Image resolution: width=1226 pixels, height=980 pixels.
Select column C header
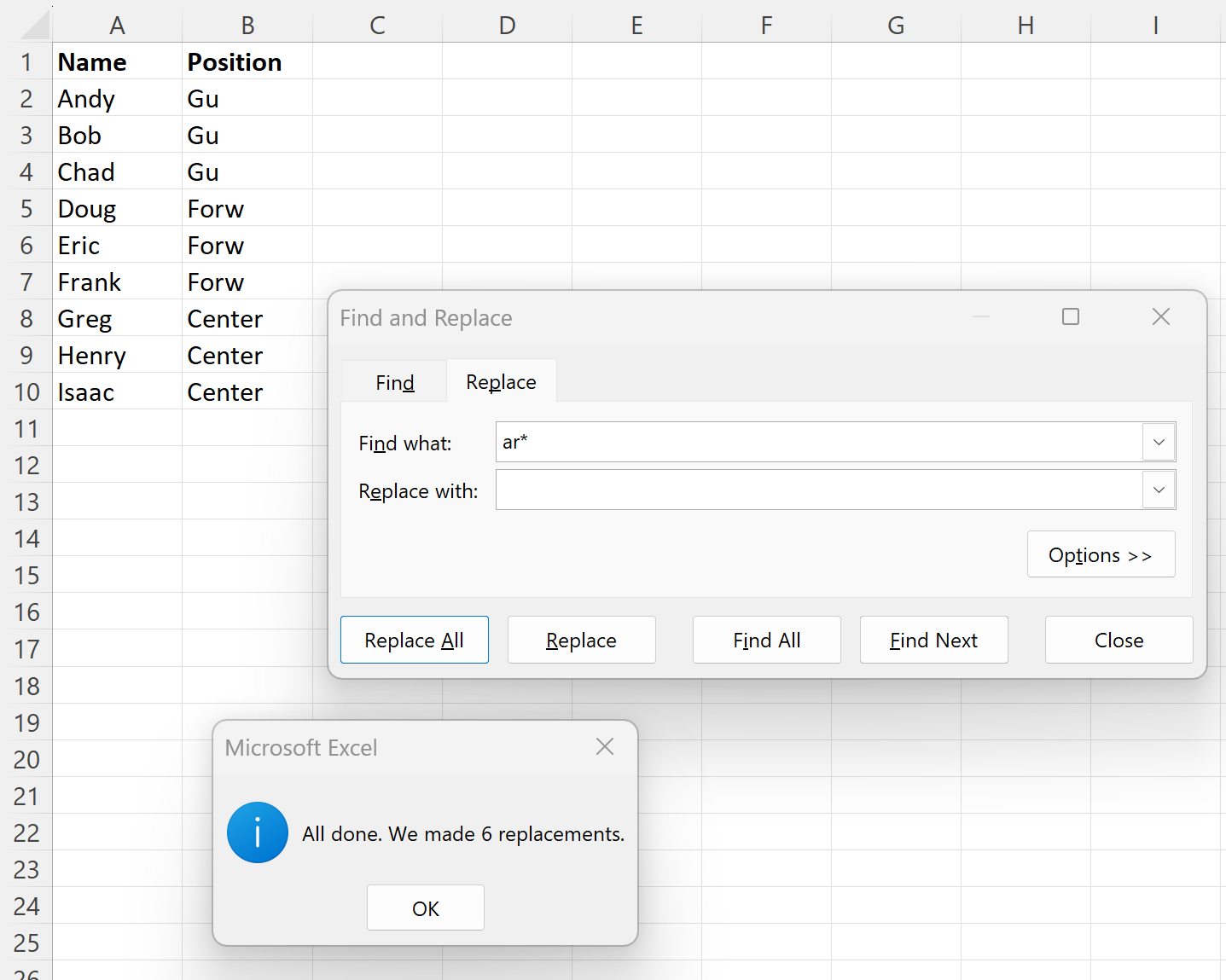pyautogui.click(x=377, y=24)
